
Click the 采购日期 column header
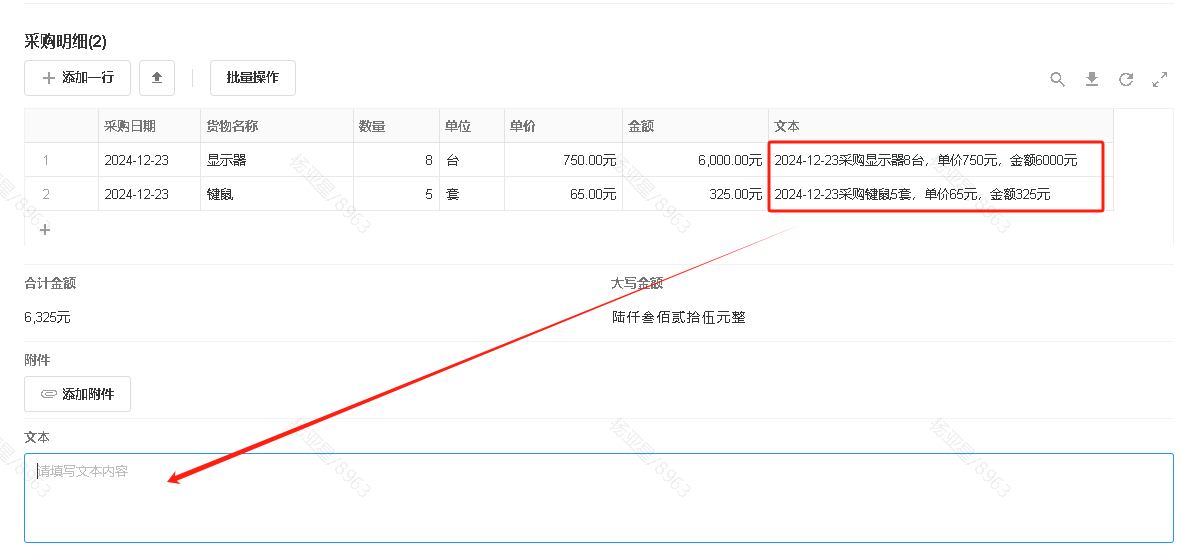tap(149, 126)
